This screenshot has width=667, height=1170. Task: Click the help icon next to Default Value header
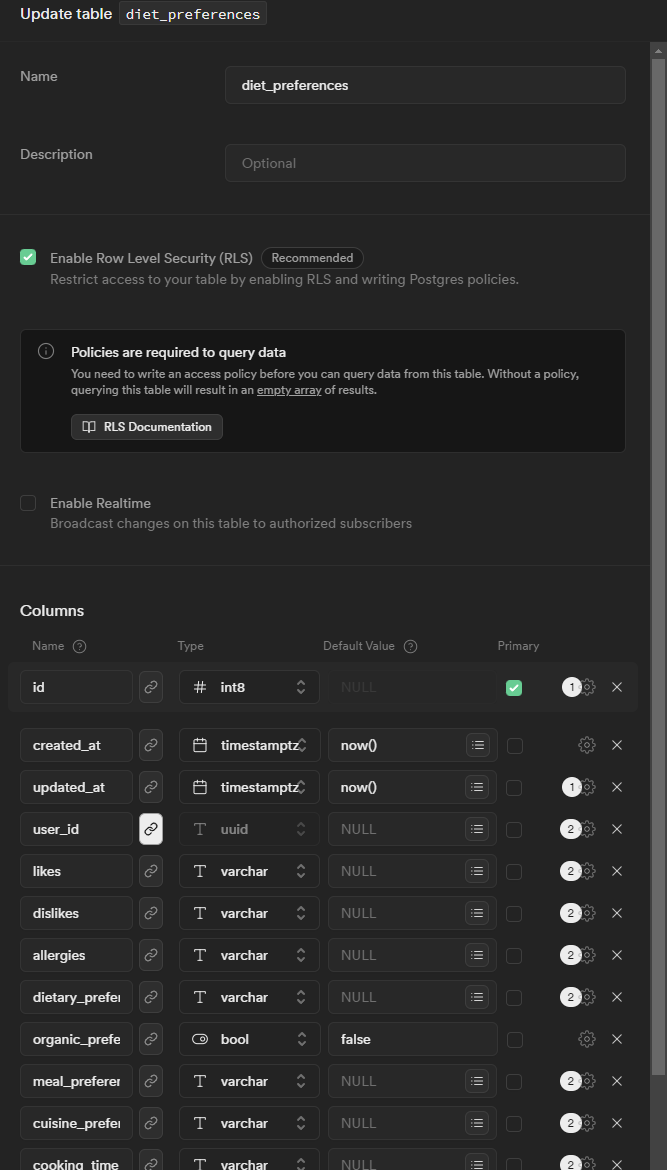[410, 646]
